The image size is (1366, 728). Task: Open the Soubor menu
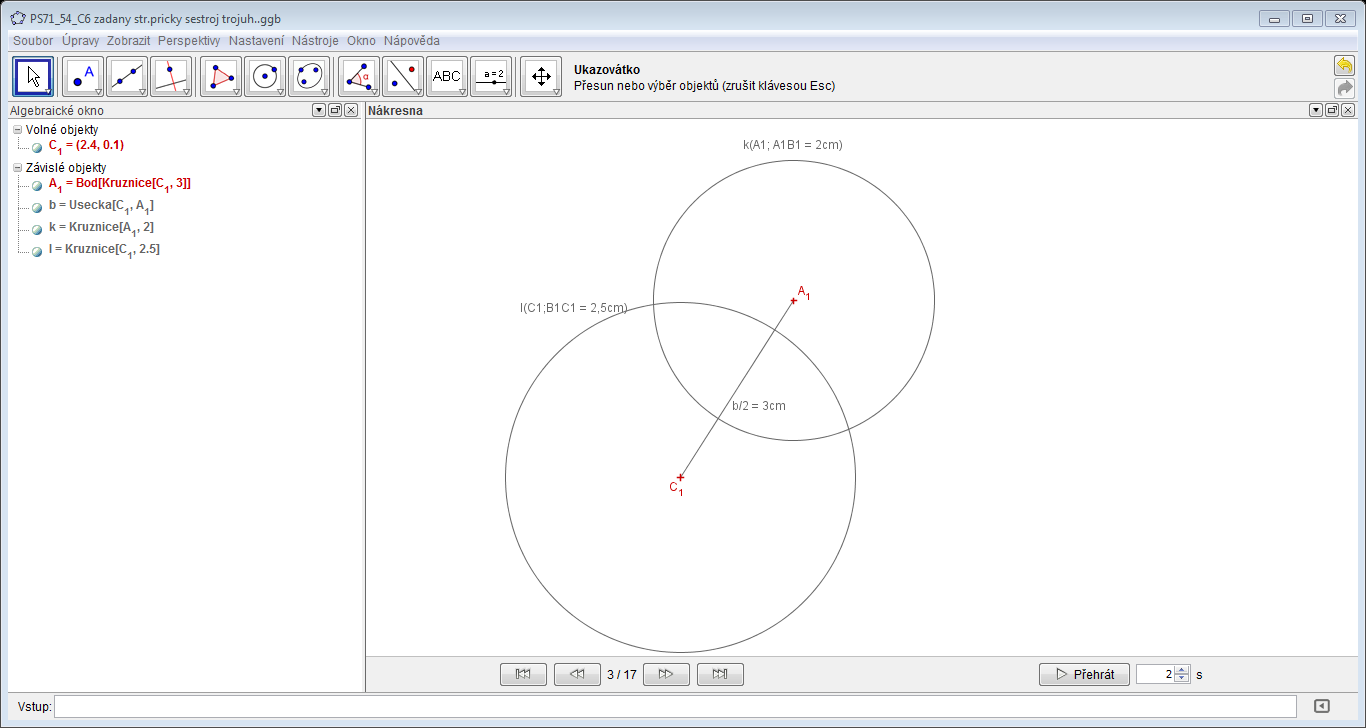pyautogui.click(x=33, y=41)
